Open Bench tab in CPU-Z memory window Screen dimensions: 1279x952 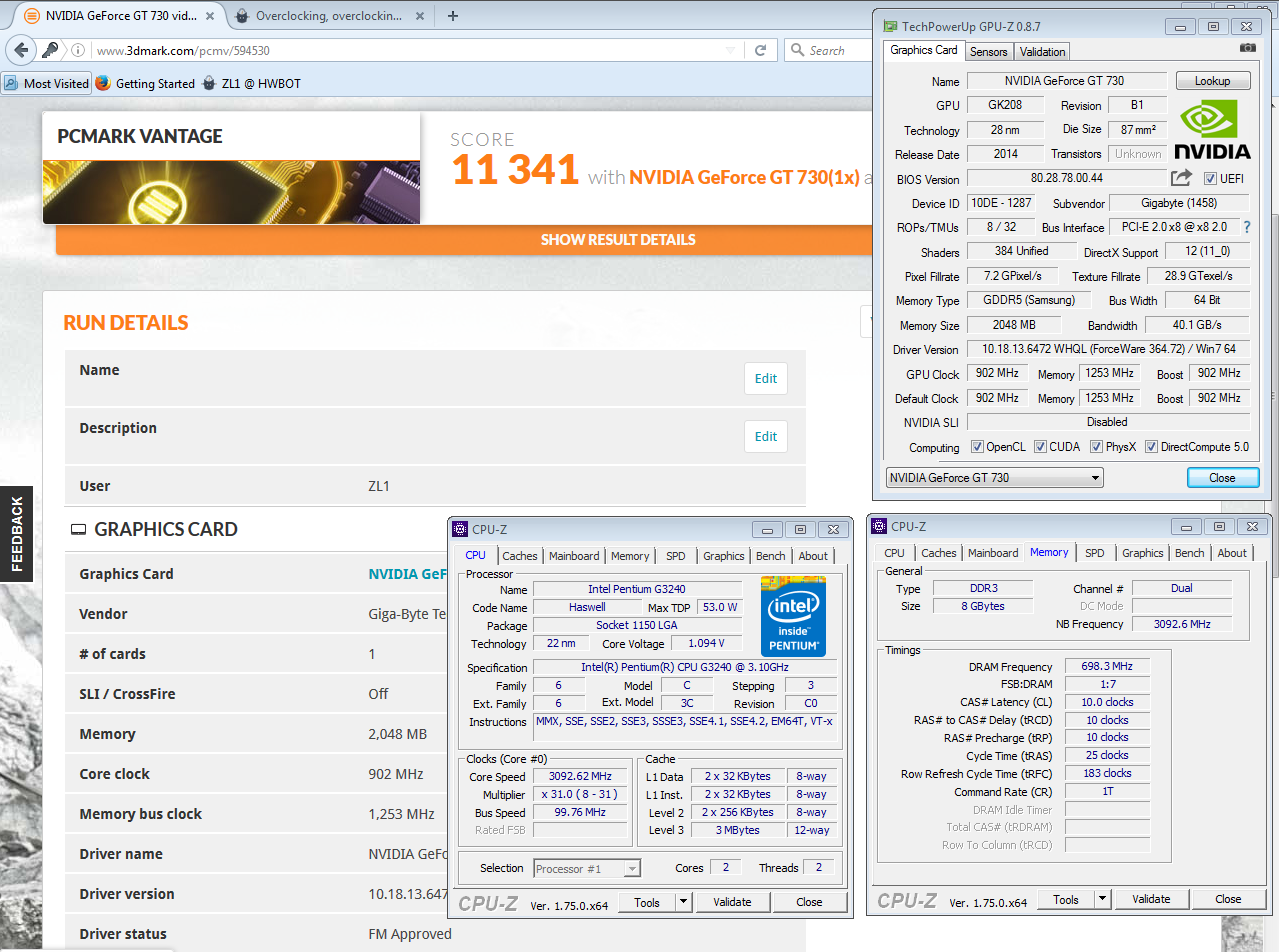coord(1190,553)
